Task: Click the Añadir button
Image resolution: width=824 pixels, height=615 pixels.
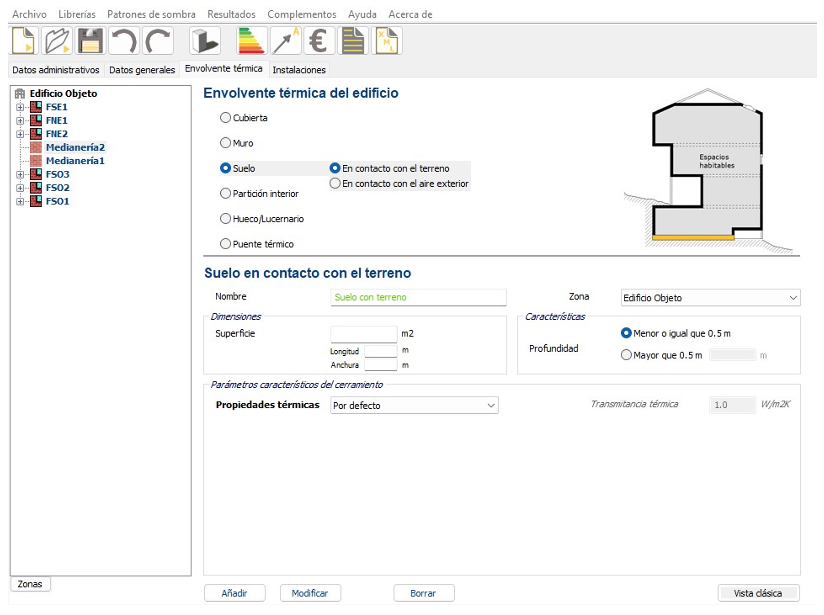Action: (x=234, y=593)
